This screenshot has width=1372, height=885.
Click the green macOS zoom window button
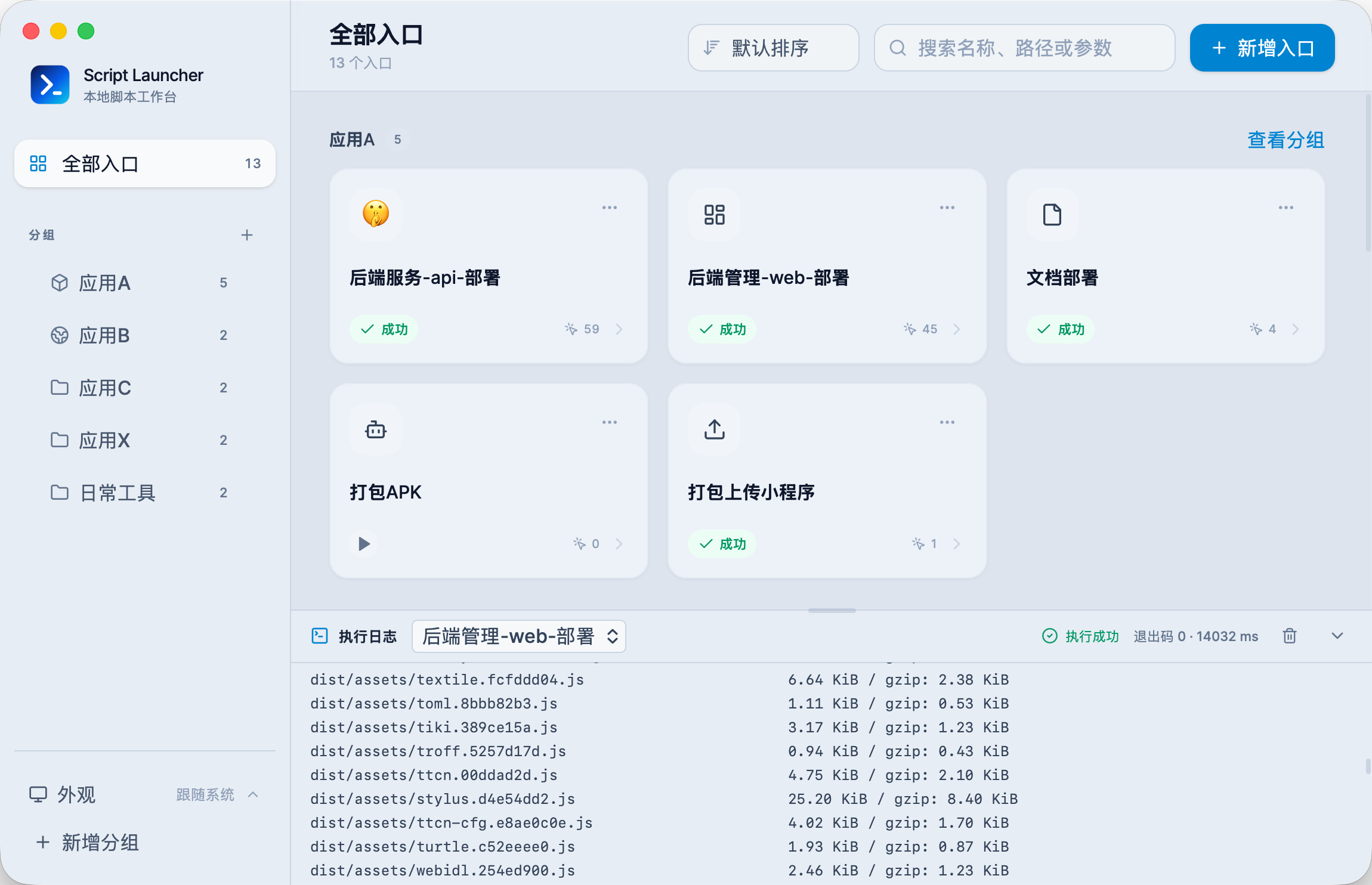[86, 31]
